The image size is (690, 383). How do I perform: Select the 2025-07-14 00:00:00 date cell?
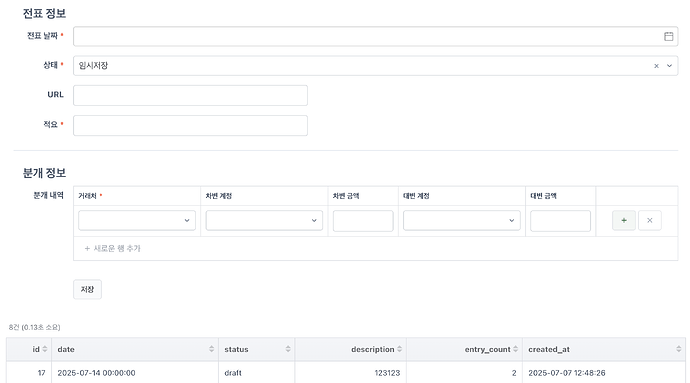tap(135, 373)
